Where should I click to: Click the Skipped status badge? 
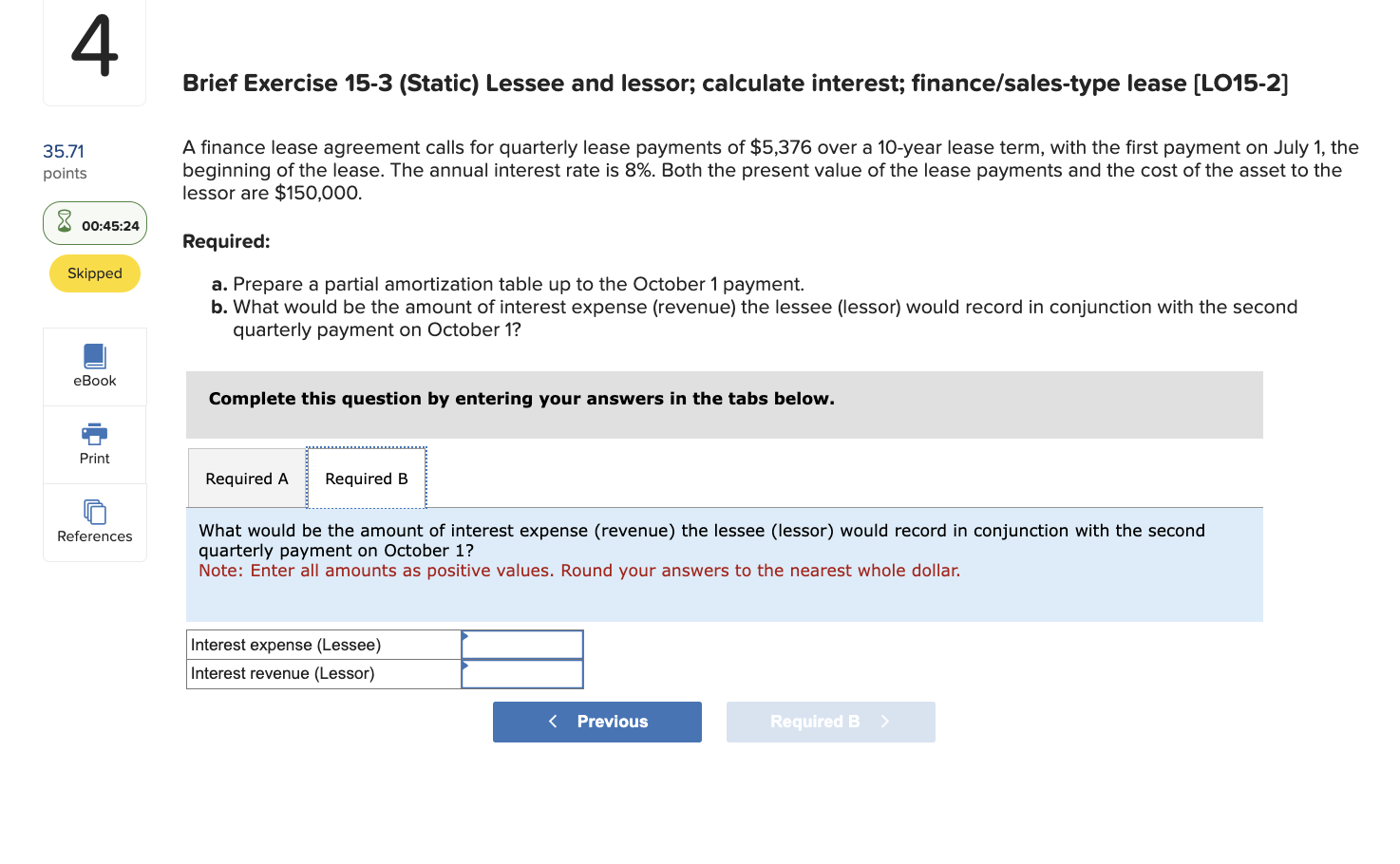click(94, 272)
